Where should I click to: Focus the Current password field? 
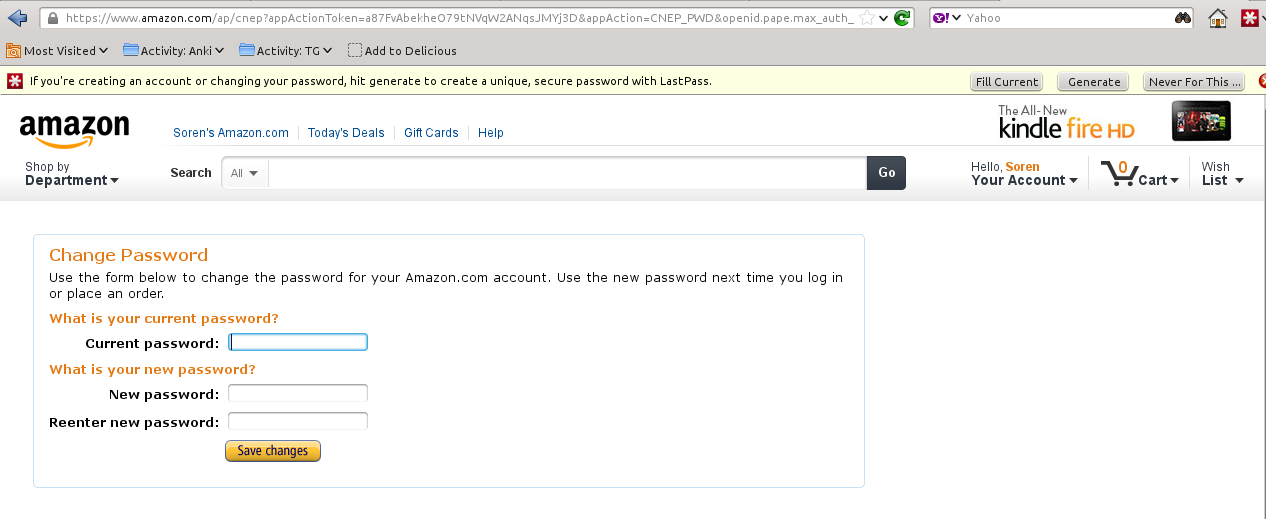click(x=298, y=342)
